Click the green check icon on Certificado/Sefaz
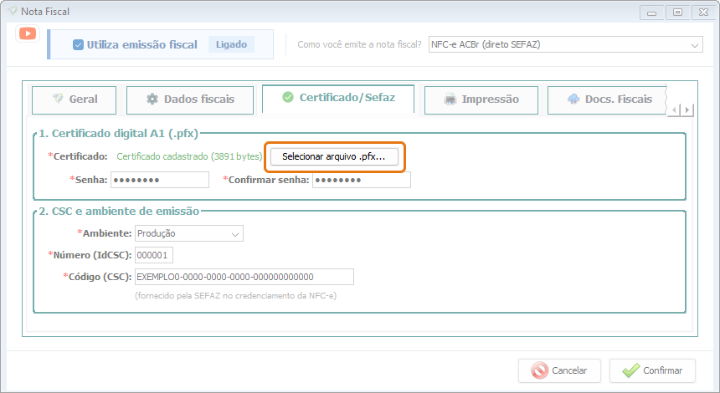 click(288, 97)
